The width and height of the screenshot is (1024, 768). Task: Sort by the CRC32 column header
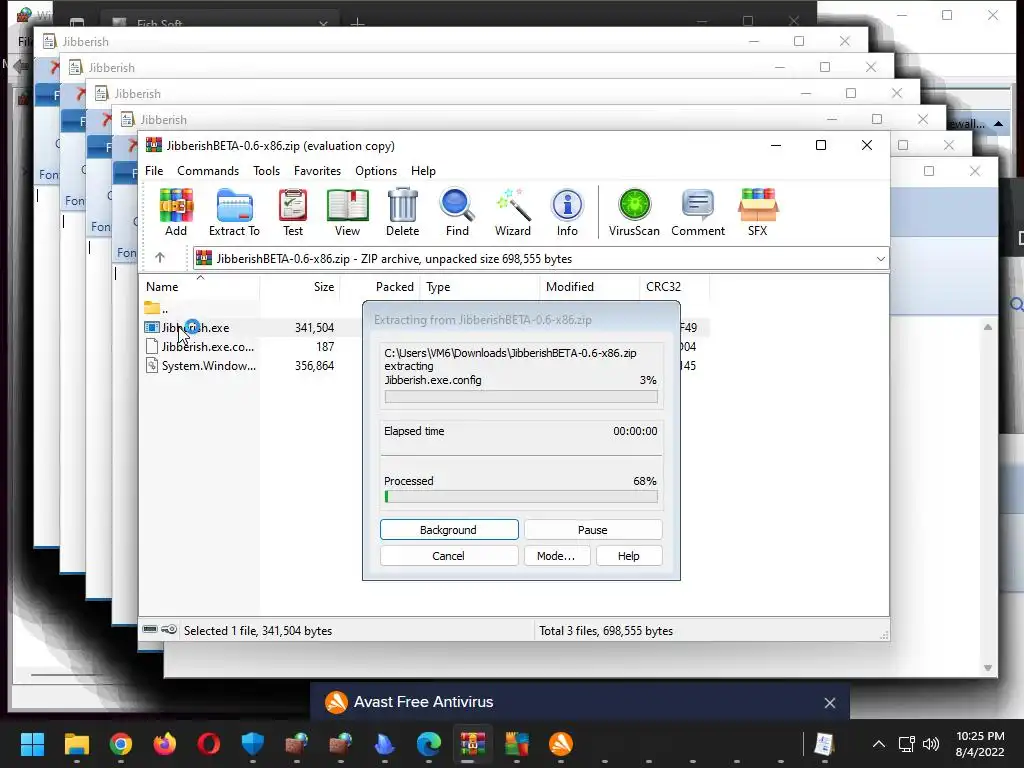point(674,287)
